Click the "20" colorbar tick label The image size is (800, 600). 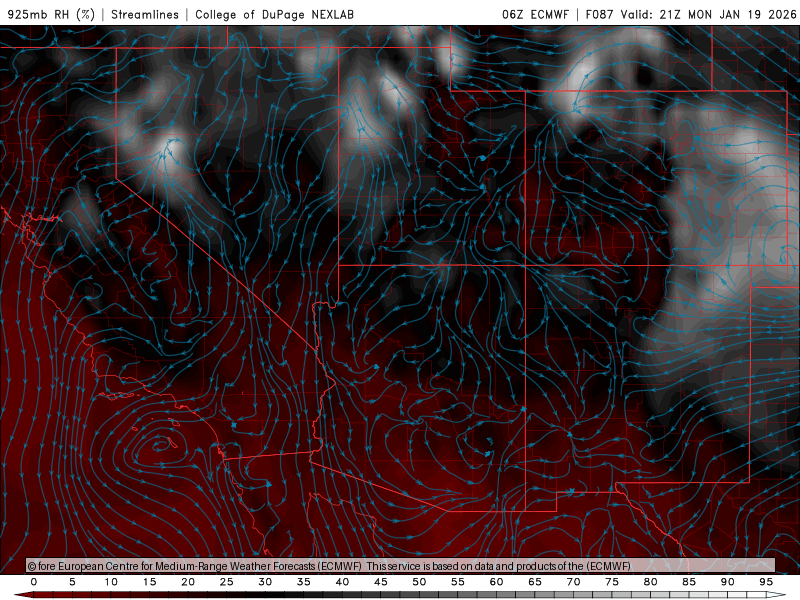pos(188,582)
